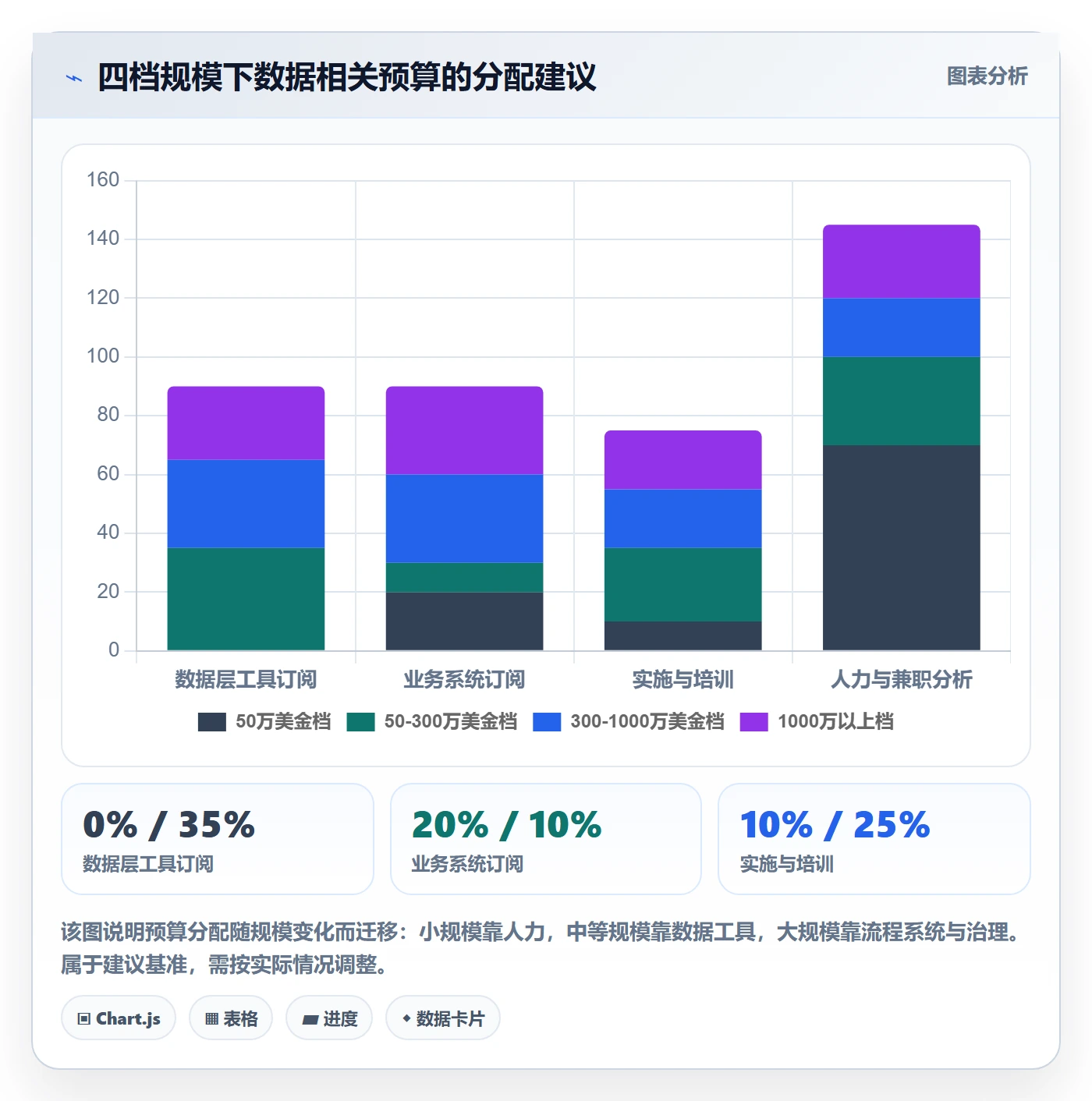Click the teal segment of the 人力与兼职分析 bar

[x=901, y=402]
